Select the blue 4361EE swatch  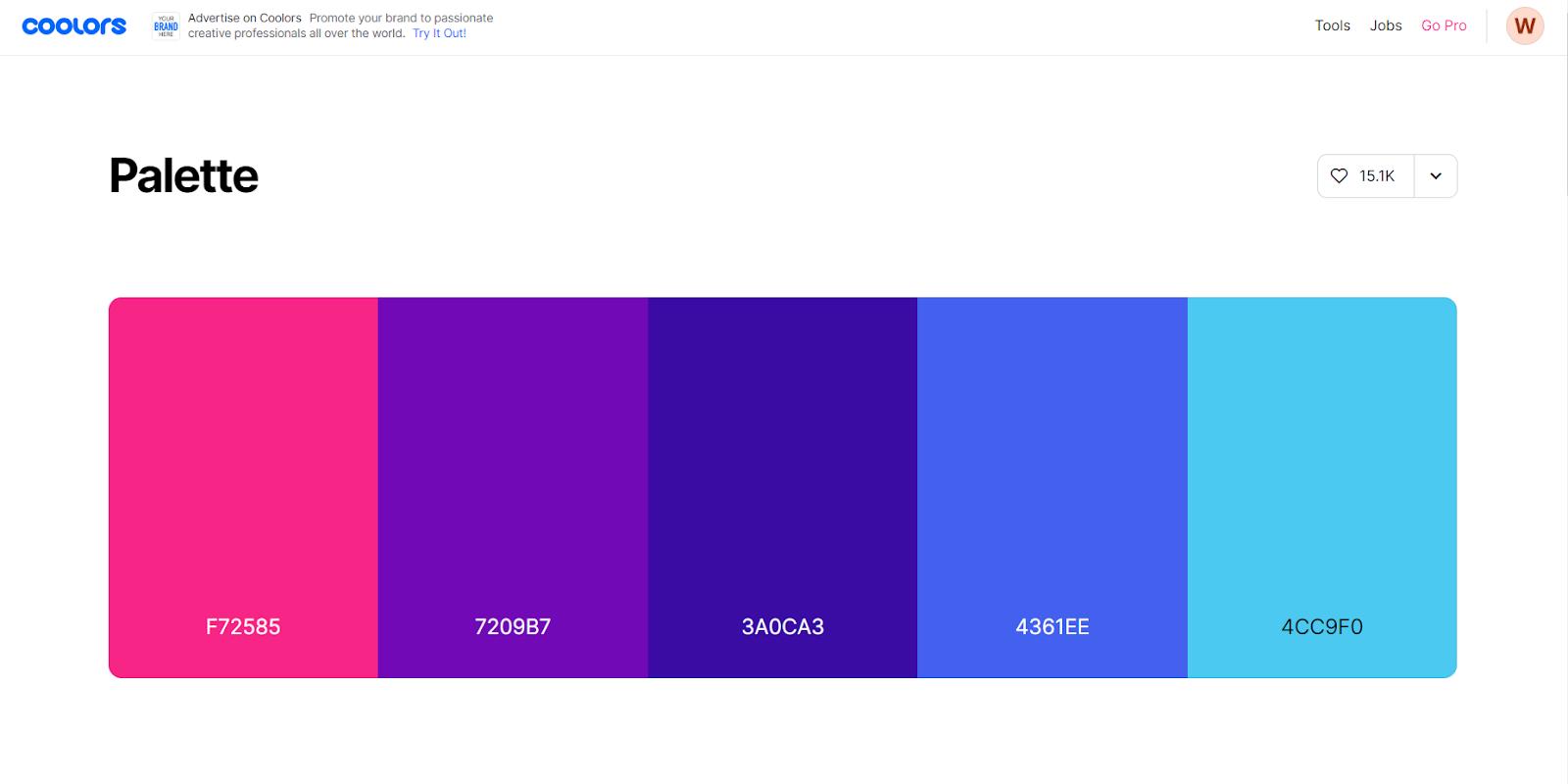point(1053,487)
